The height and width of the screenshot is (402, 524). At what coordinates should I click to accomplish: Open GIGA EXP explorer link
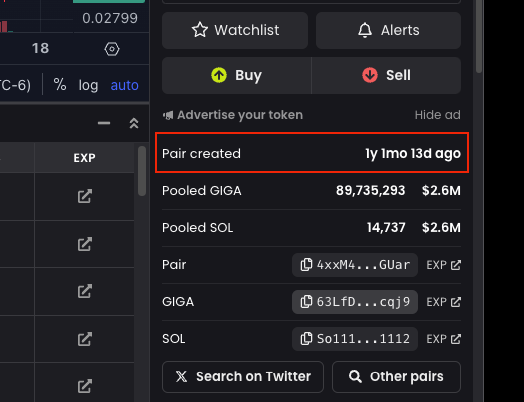coord(443,302)
